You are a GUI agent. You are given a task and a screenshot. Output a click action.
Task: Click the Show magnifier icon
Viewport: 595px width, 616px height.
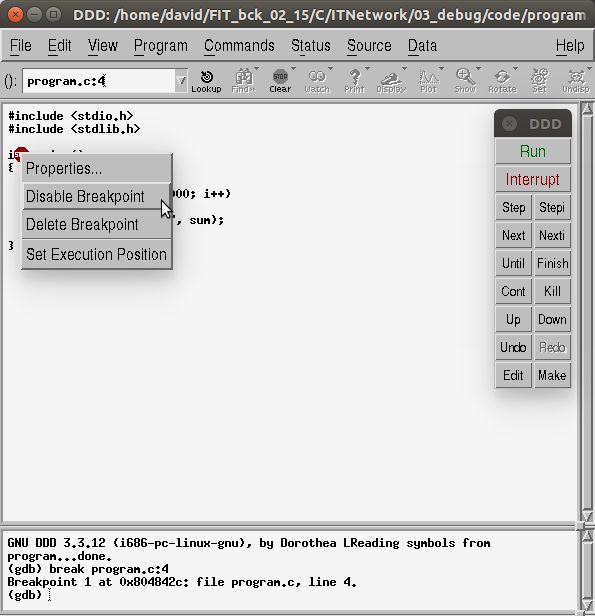pos(465,81)
